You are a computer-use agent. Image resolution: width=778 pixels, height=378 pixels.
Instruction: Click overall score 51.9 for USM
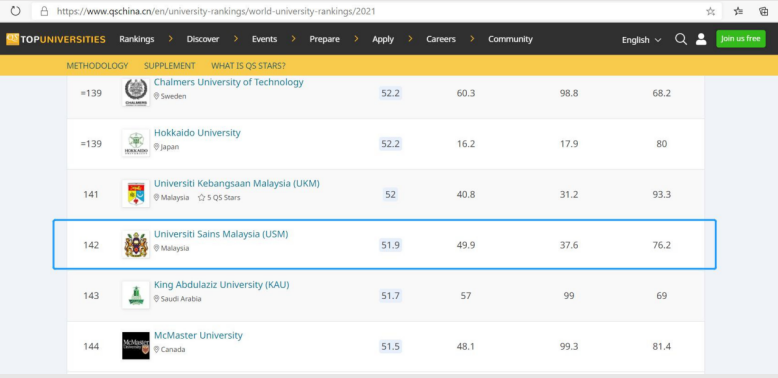(390, 245)
